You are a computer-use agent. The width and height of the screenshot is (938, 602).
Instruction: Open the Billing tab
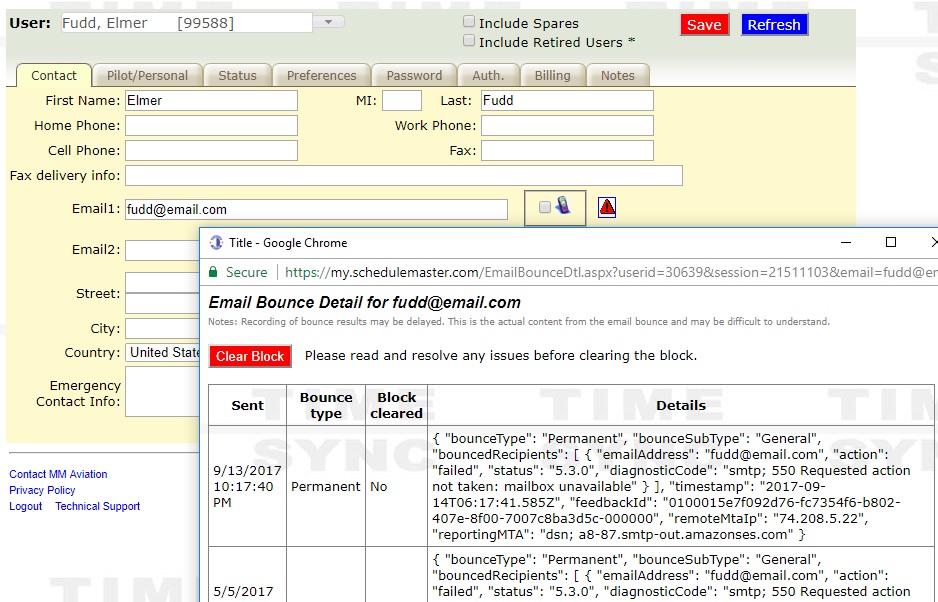point(552,75)
